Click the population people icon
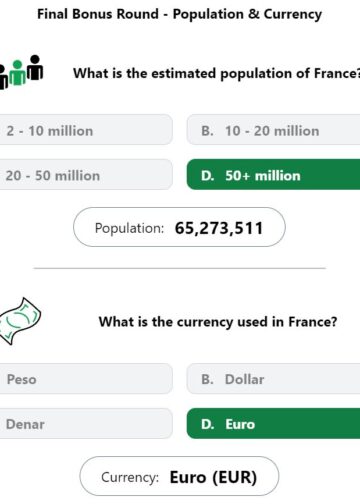360x504 pixels. (x=21, y=72)
